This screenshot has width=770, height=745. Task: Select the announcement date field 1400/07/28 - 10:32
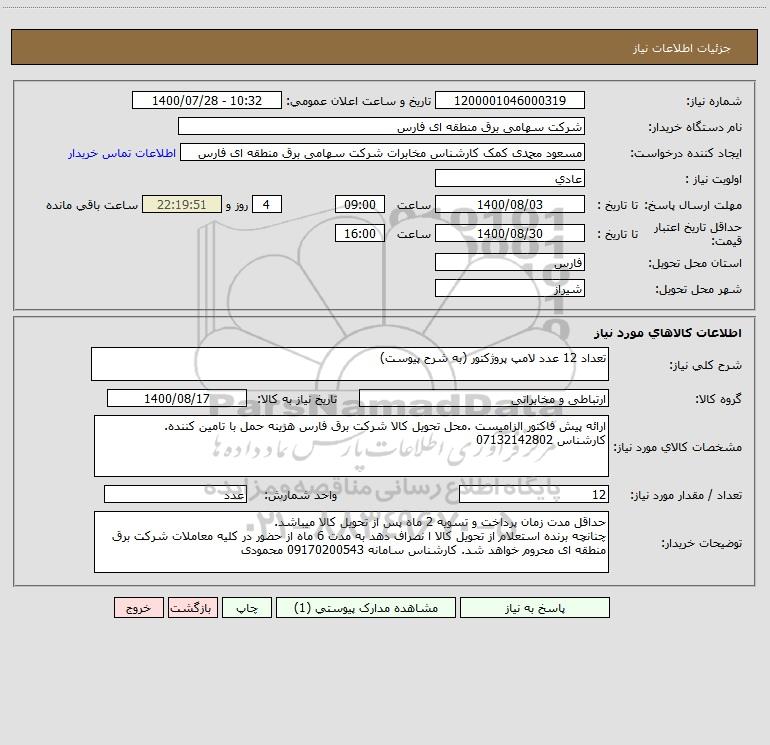207,100
